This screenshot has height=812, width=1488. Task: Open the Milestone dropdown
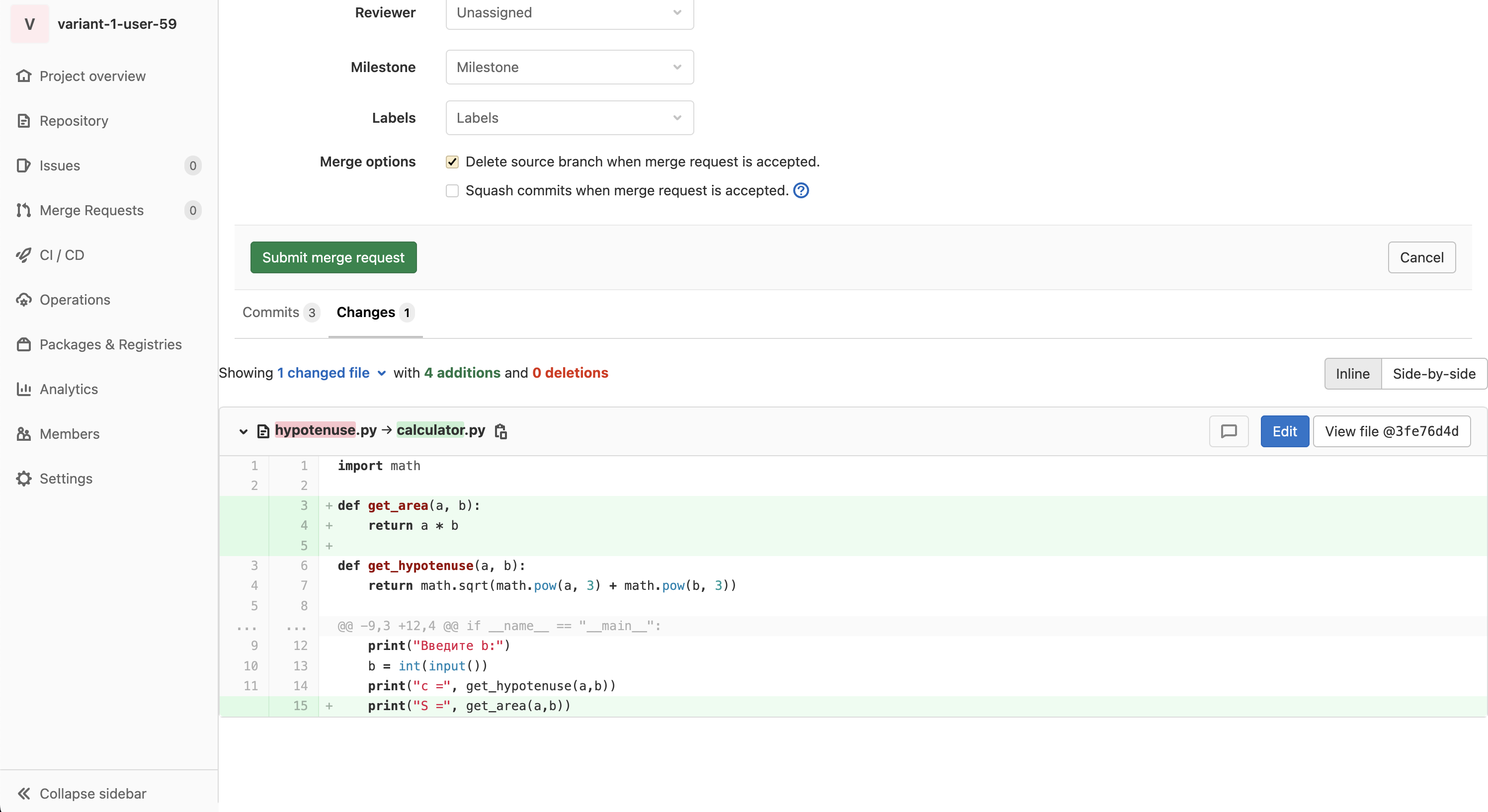pyautogui.click(x=569, y=67)
